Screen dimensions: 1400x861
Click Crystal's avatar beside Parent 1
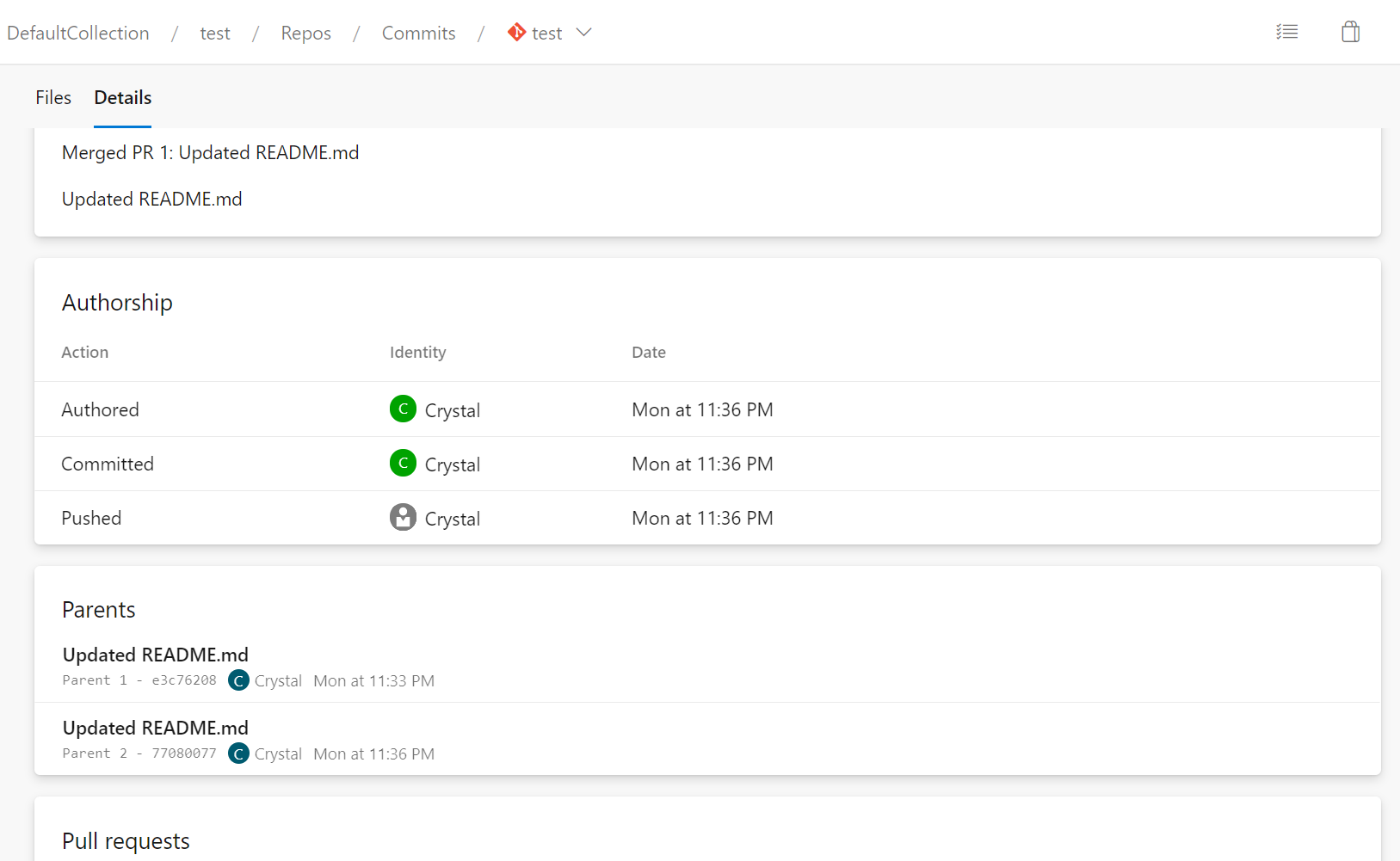[238, 680]
